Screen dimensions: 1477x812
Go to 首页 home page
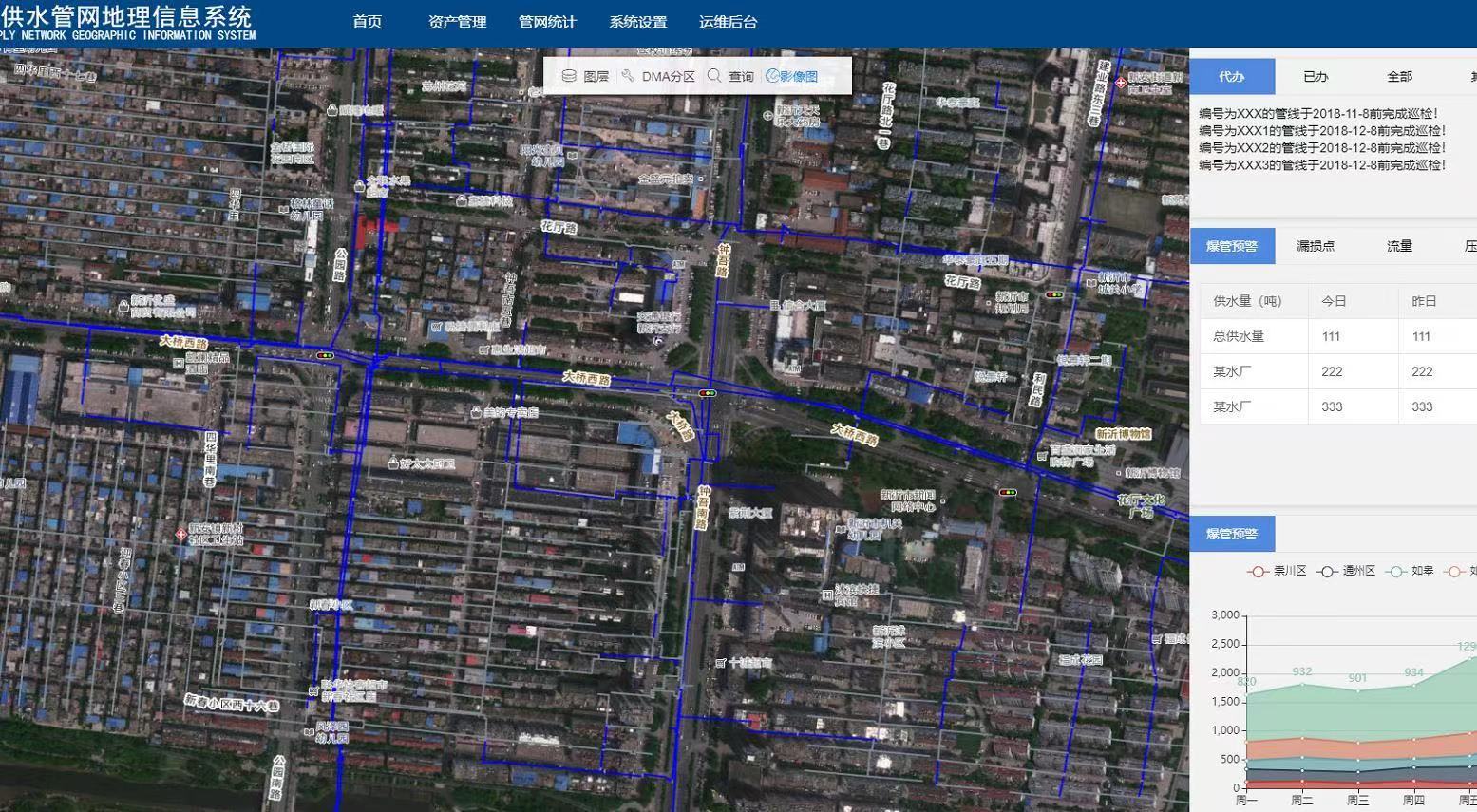click(x=368, y=22)
